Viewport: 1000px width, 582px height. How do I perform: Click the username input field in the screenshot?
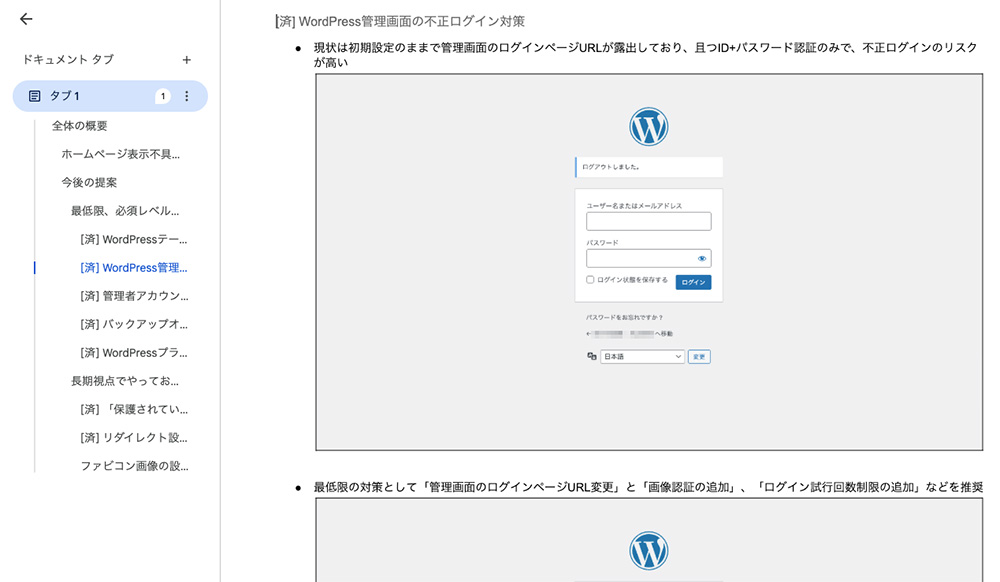point(649,220)
